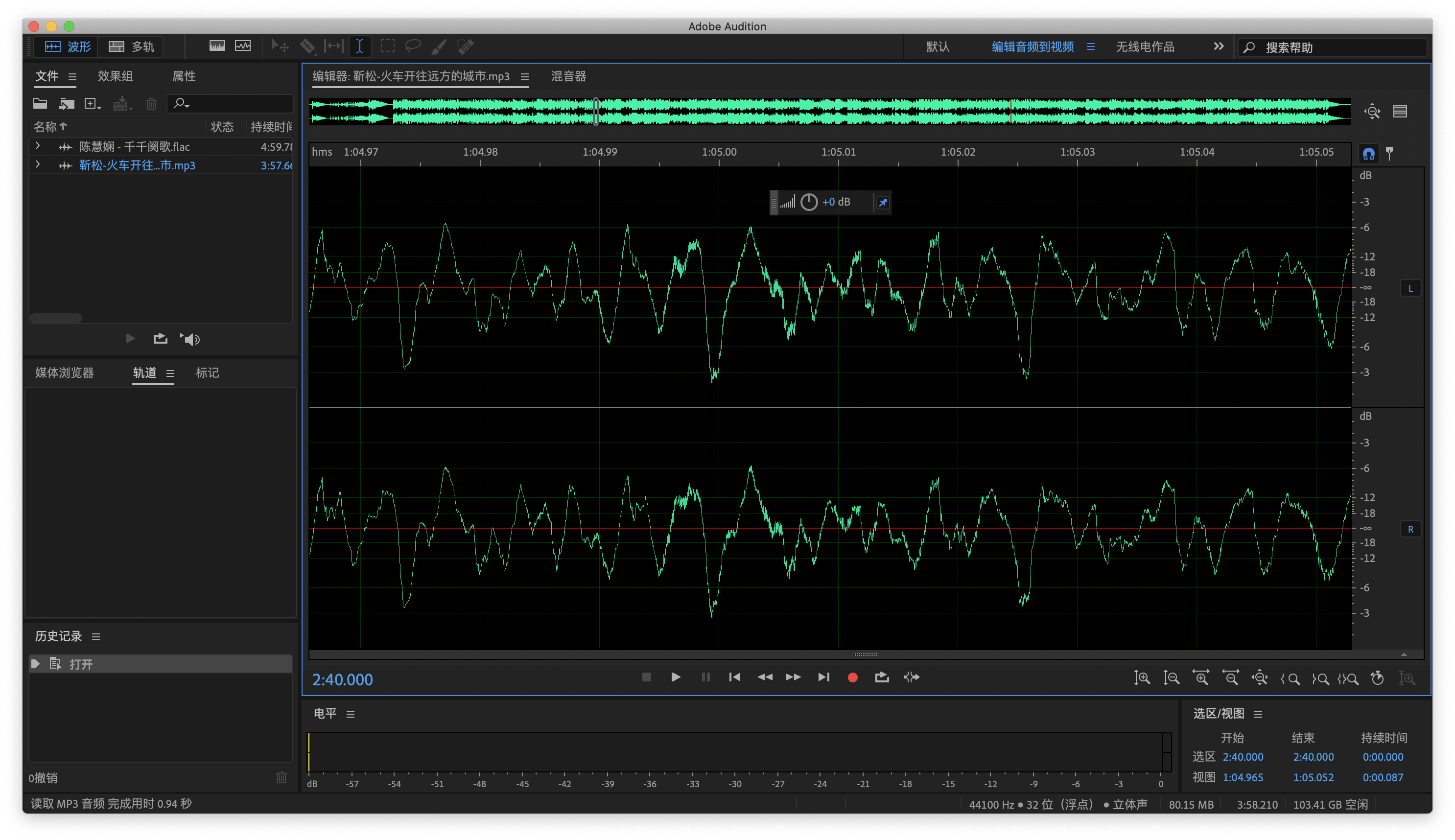Open file using the folder icon
Viewport: 1455px width, 840px height.
point(40,104)
